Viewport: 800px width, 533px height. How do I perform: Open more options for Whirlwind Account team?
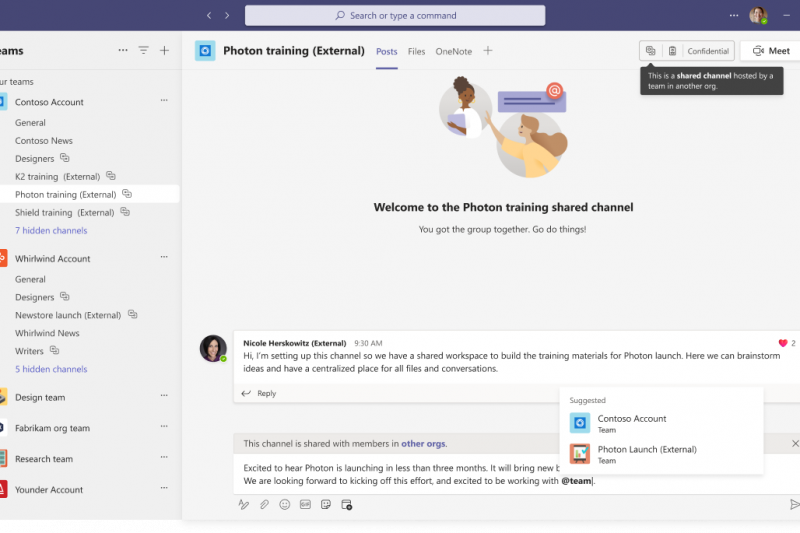click(x=164, y=257)
